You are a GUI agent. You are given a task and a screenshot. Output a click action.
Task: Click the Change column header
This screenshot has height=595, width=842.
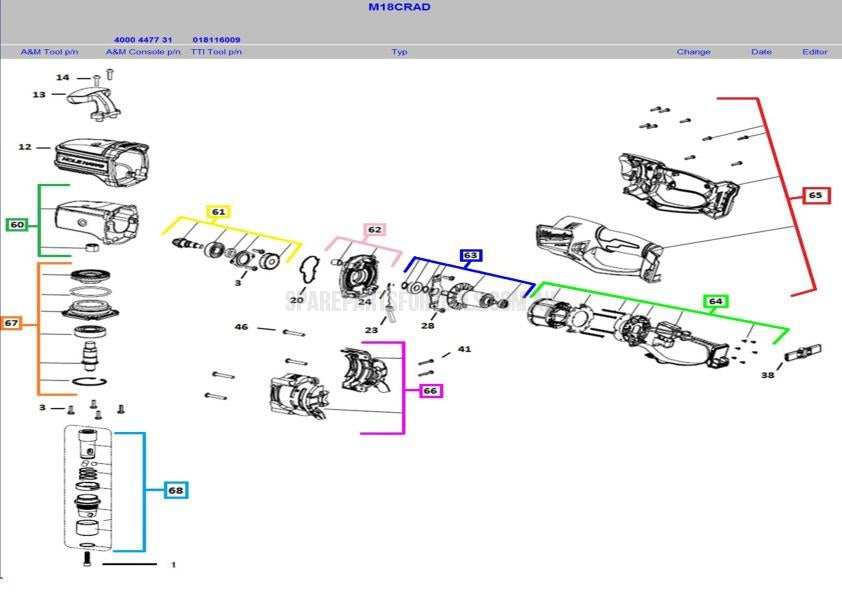693,52
